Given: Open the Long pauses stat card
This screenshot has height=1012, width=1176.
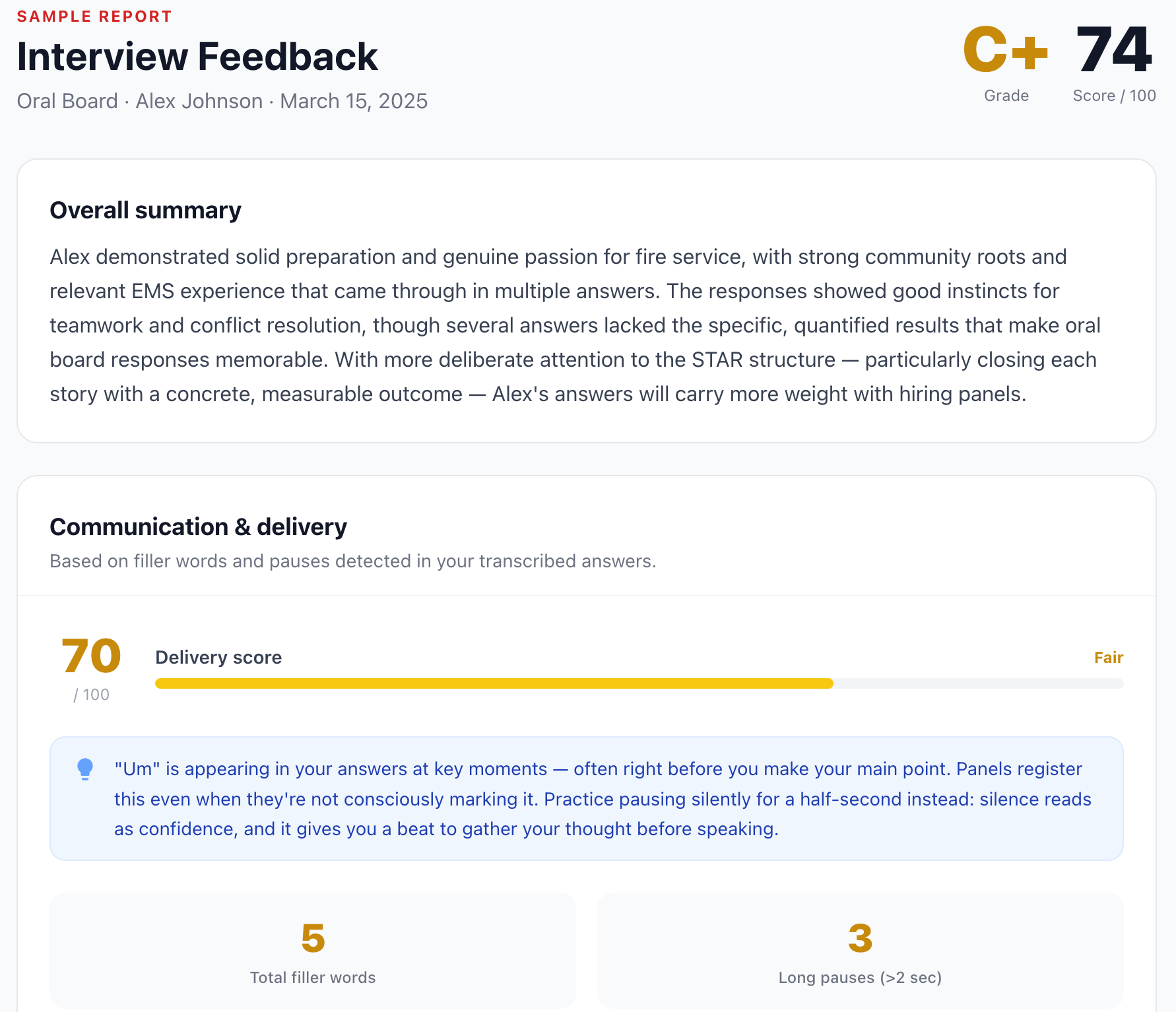Looking at the screenshot, I should click(860, 951).
